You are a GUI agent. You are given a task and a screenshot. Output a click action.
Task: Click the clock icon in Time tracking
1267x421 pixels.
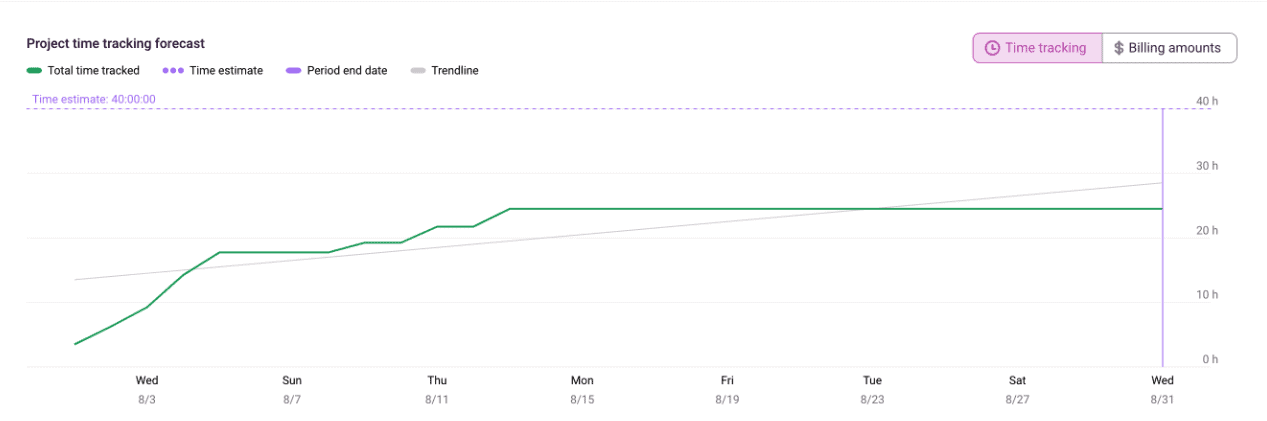pyautogui.click(x=992, y=48)
